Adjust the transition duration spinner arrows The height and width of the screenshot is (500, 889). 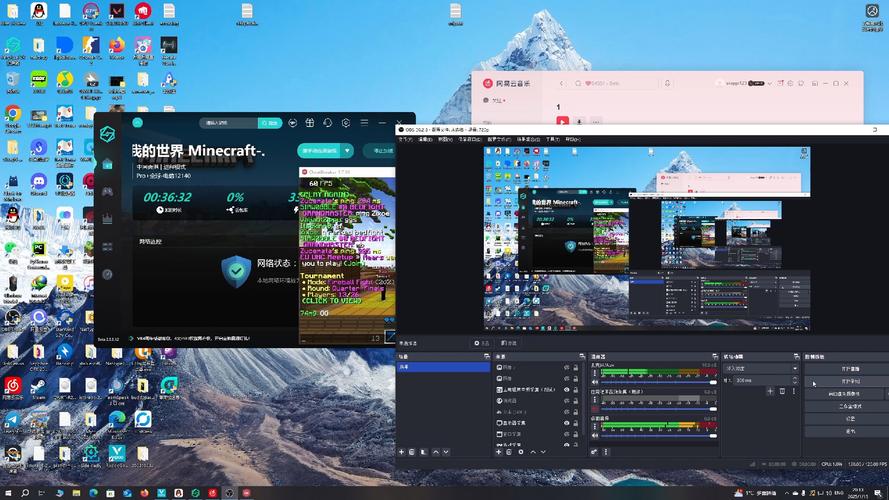[794, 380]
